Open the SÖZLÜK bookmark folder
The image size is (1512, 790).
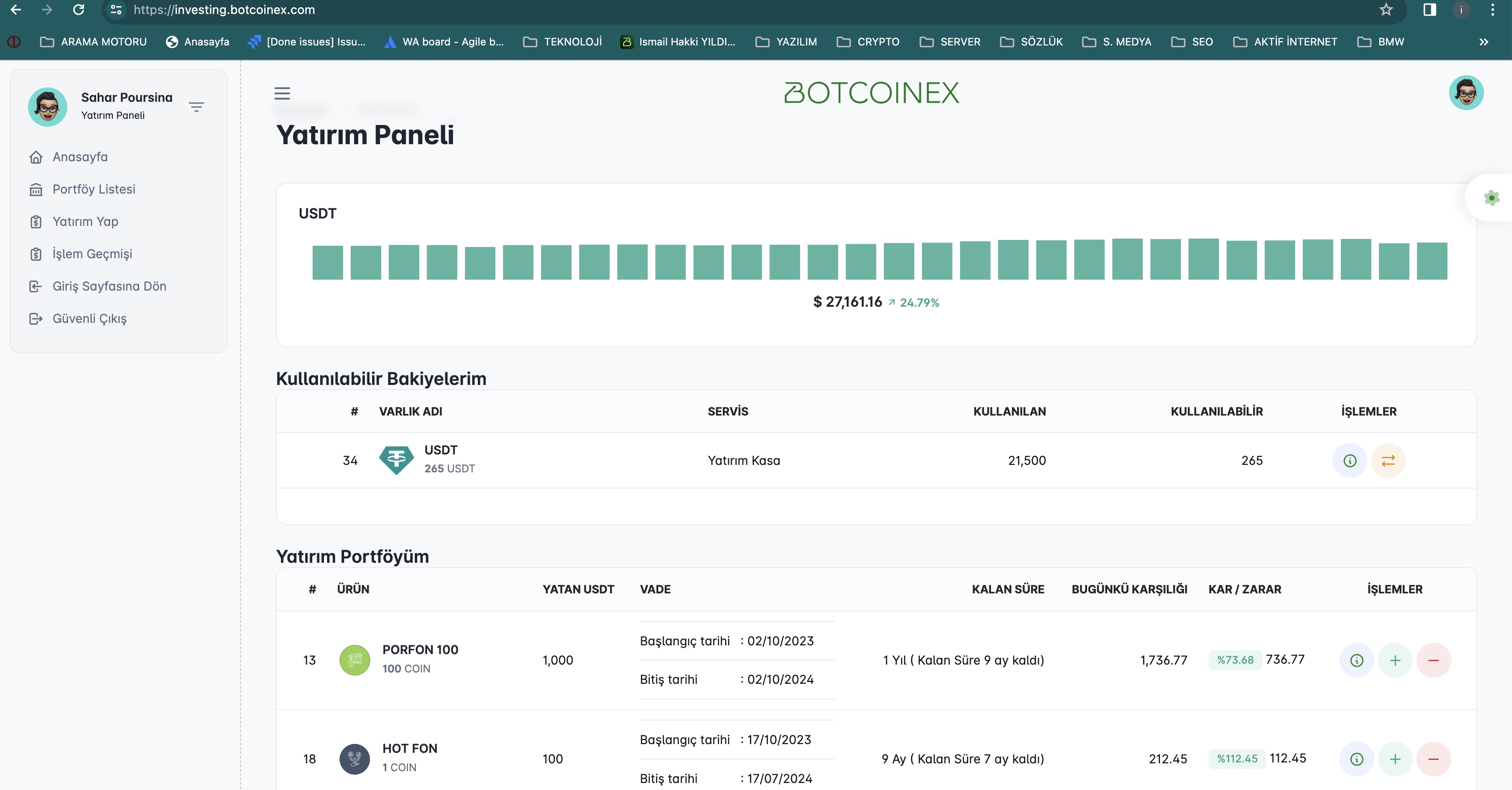(1031, 42)
